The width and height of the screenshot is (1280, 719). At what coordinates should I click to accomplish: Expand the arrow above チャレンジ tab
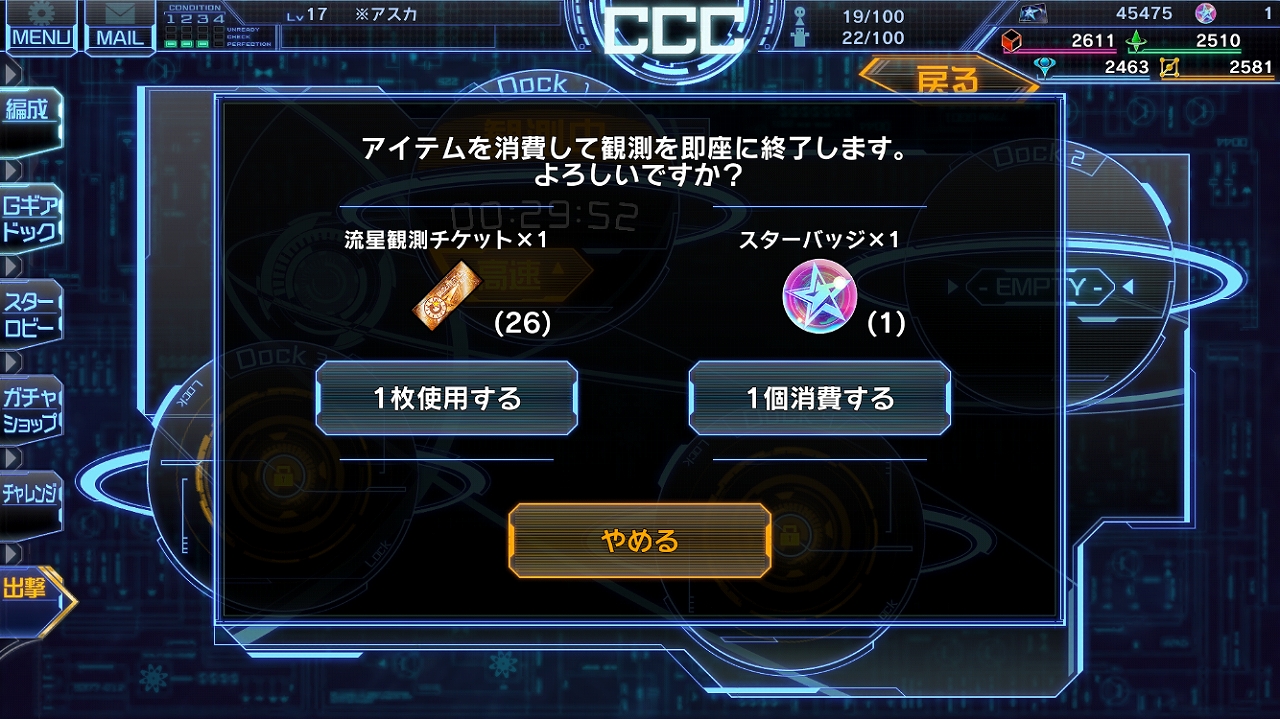(x=13, y=457)
